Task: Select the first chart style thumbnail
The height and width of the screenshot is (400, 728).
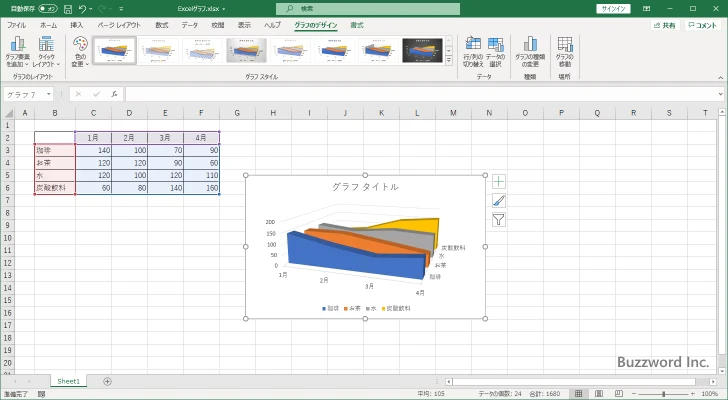Action: (114, 50)
